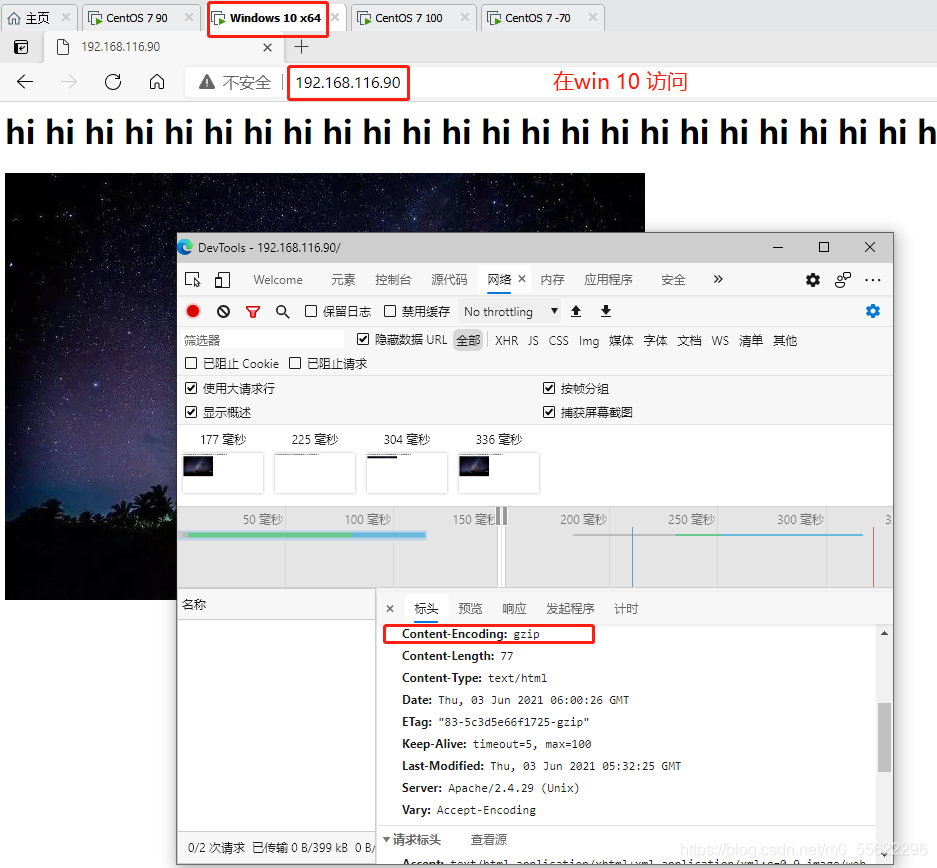Filter requests by JS type
This screenshot has width=937, height=868.
(x=533, y=340)
